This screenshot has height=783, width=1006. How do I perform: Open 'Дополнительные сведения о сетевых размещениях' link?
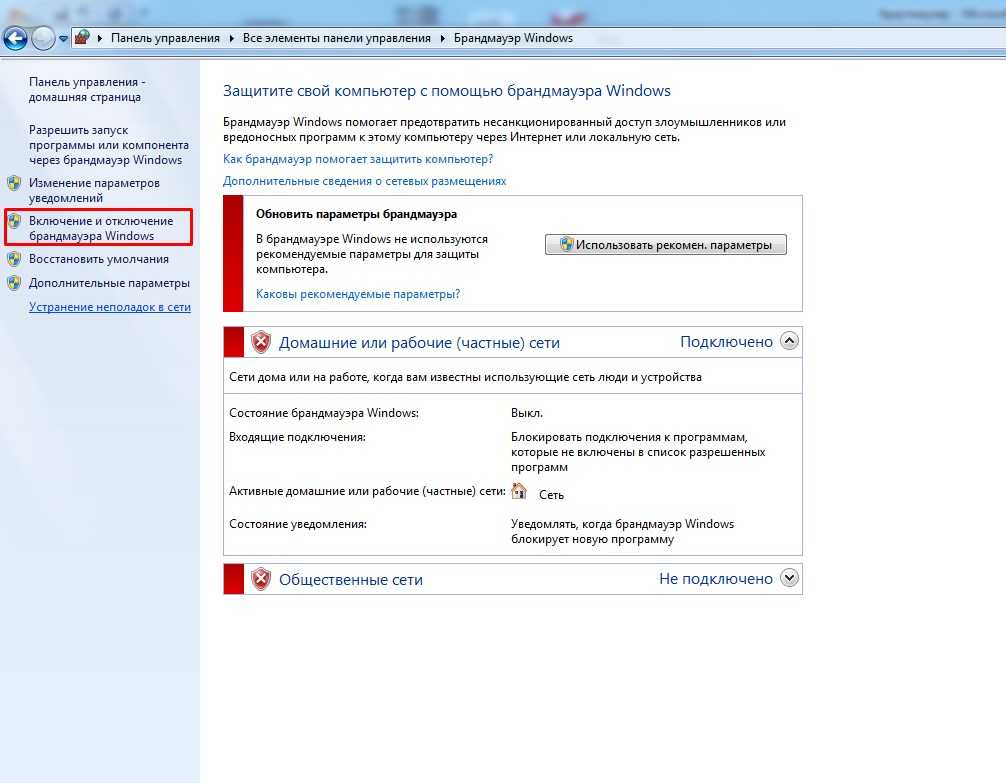coord(364,181)
